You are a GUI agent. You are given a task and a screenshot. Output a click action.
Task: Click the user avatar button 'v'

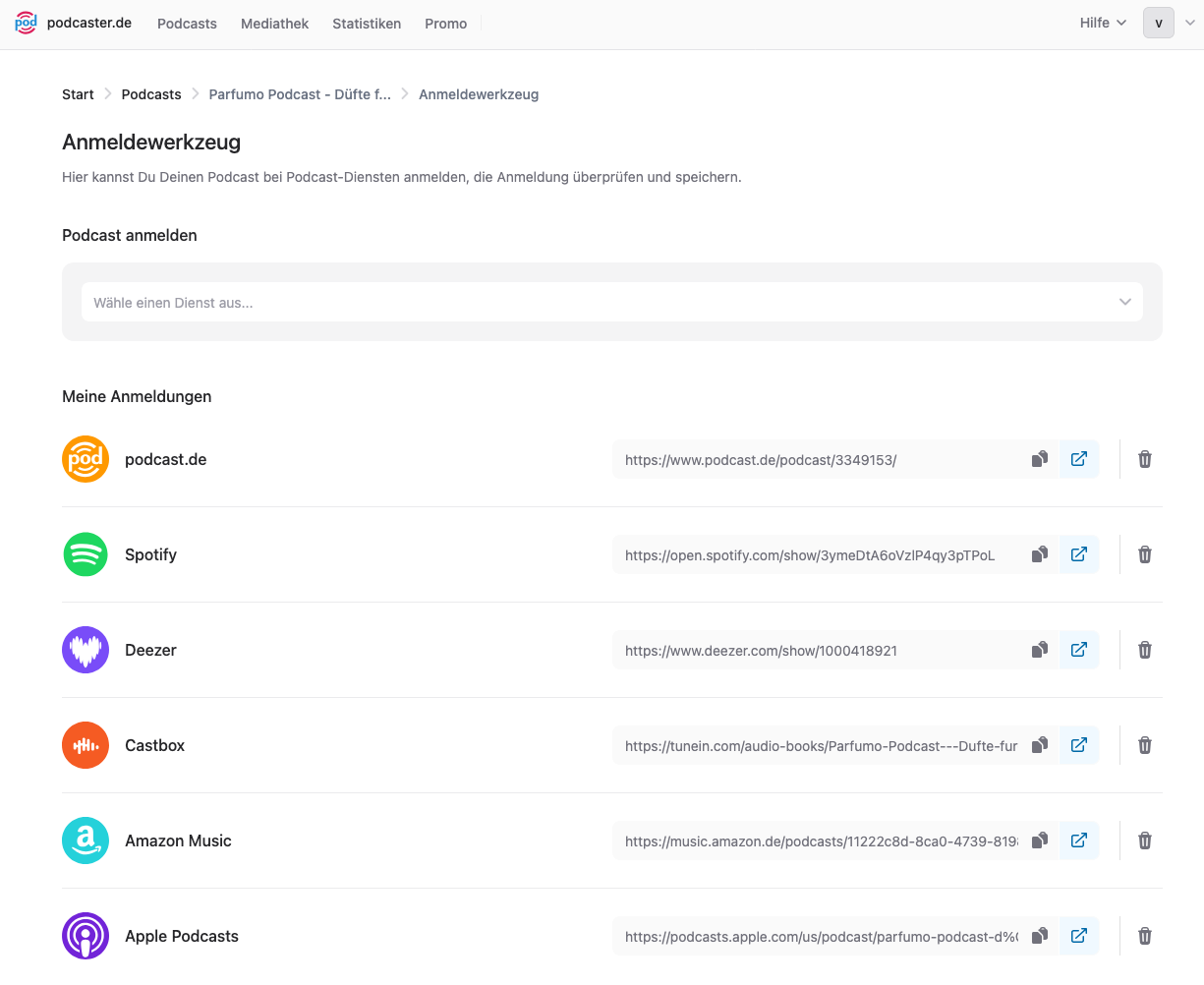point(1159,23)
